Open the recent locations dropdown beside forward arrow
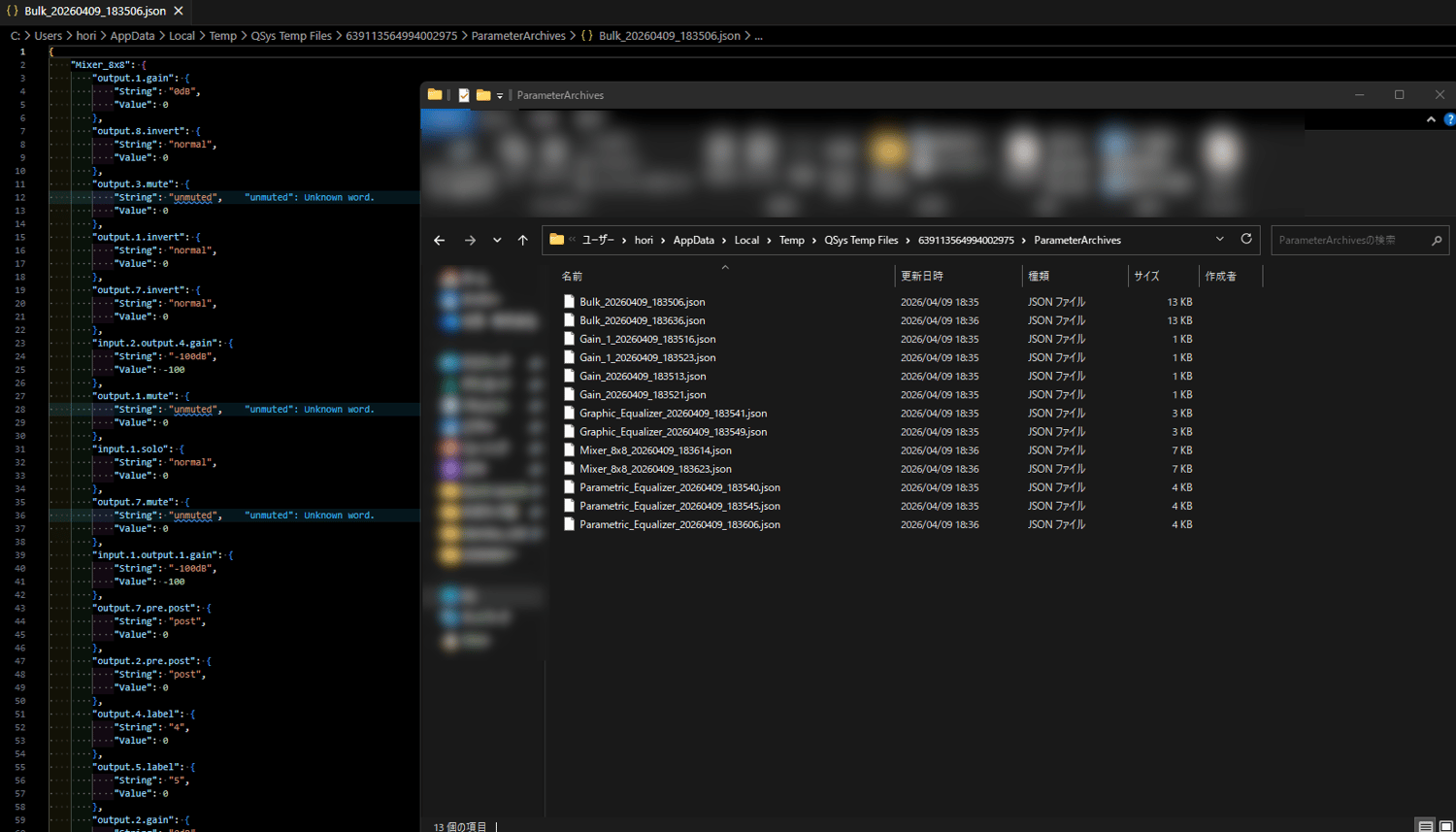 [497, 240]
